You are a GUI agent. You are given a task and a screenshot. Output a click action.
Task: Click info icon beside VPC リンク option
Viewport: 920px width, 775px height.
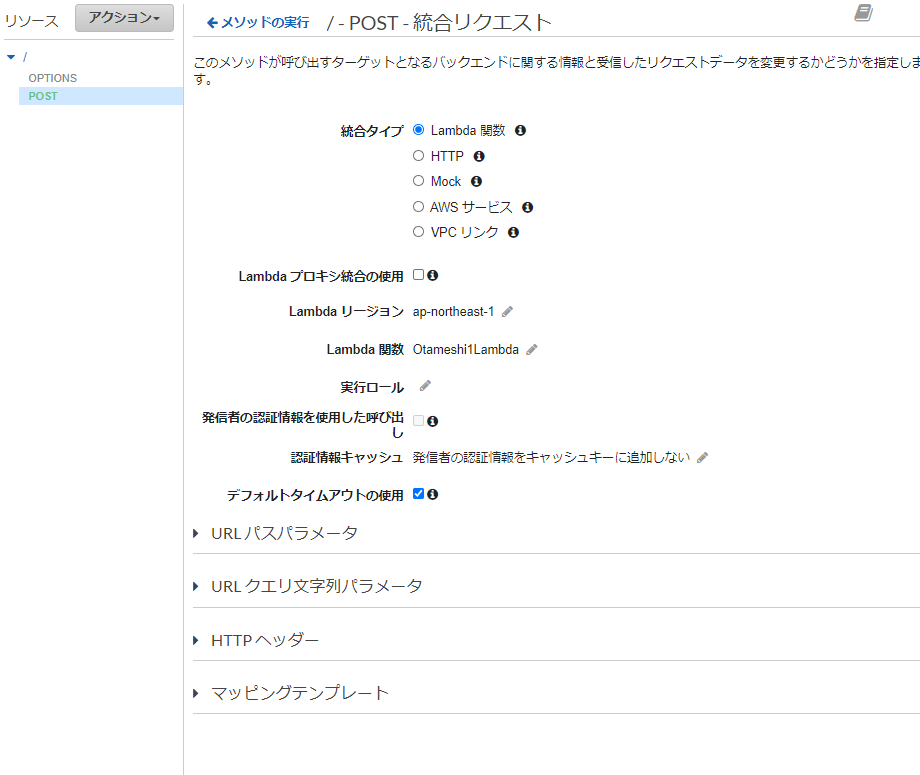(x=513, y=232)
